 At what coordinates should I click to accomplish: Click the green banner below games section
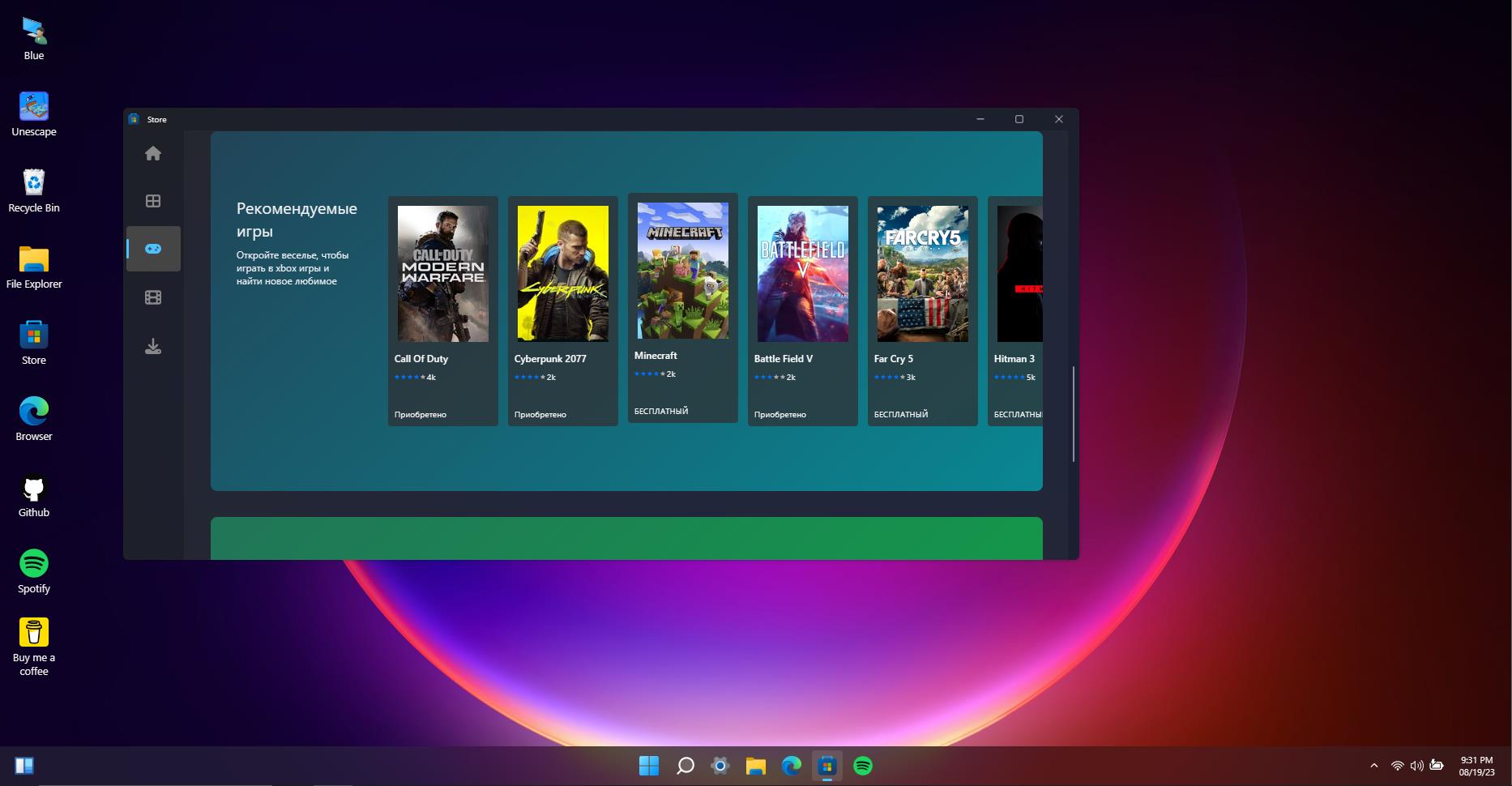[626, 538]
